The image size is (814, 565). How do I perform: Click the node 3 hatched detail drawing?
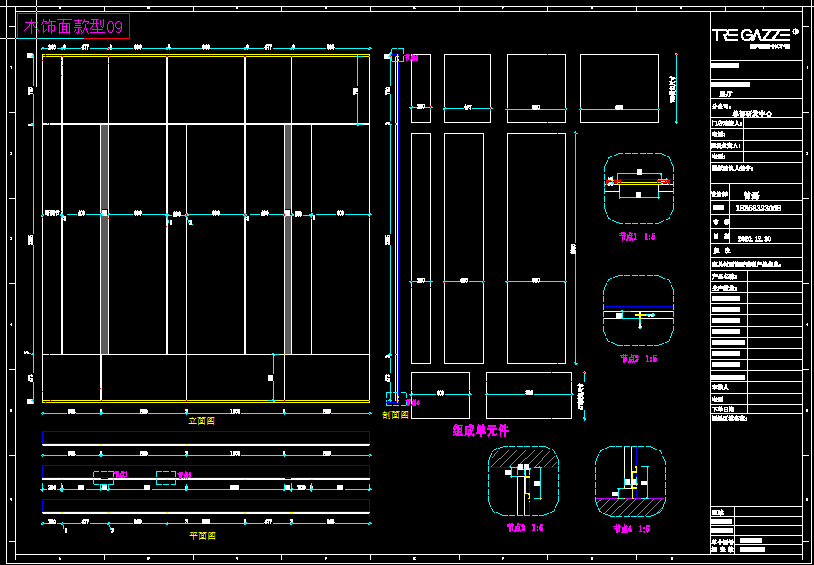[523, 481]
